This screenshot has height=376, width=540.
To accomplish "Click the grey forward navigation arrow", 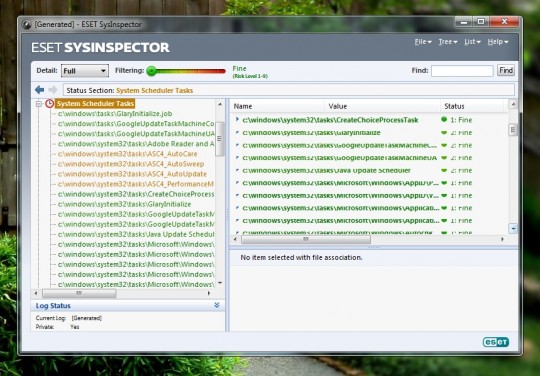I will (53, 90).
